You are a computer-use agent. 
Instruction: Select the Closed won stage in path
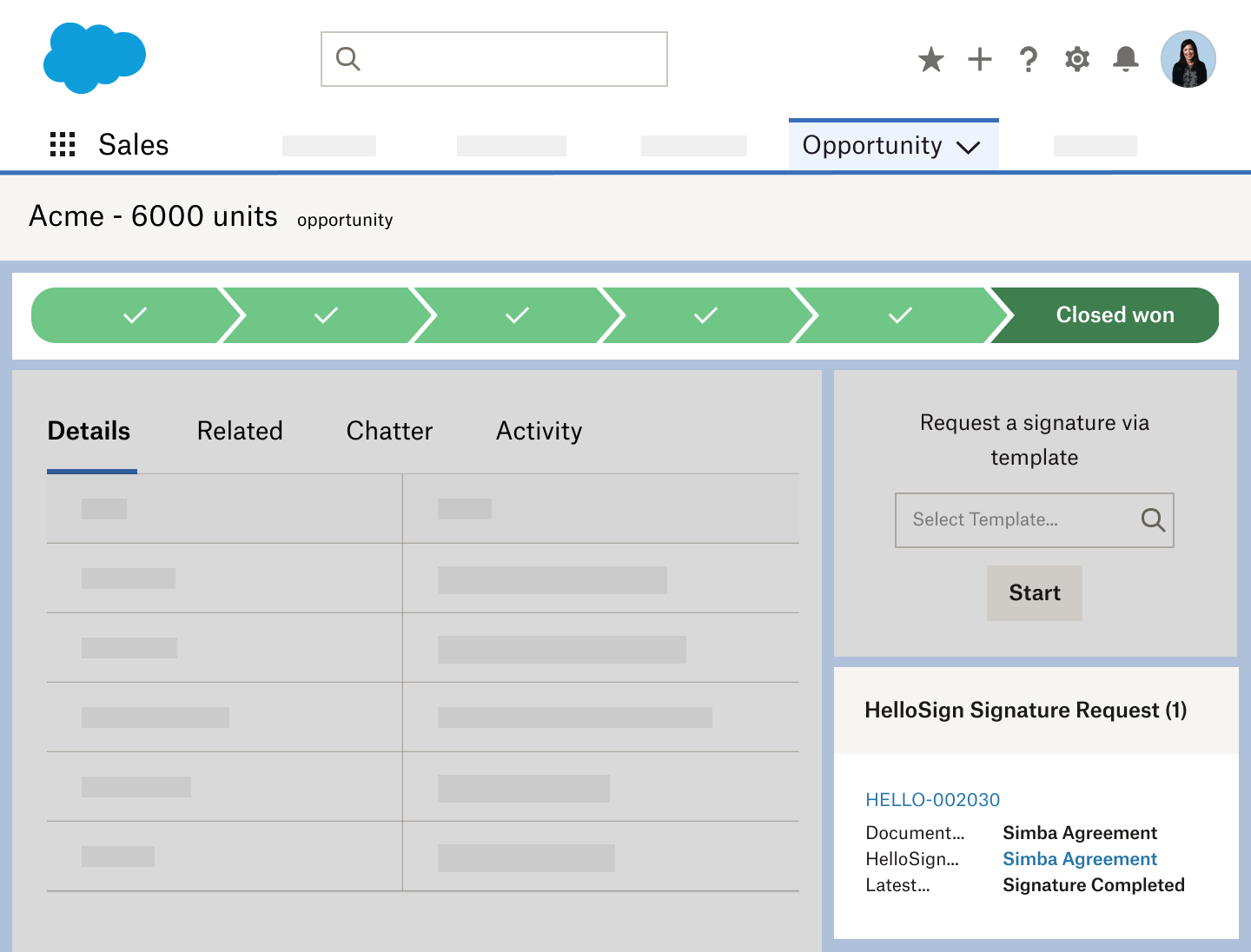(1114, 315)
